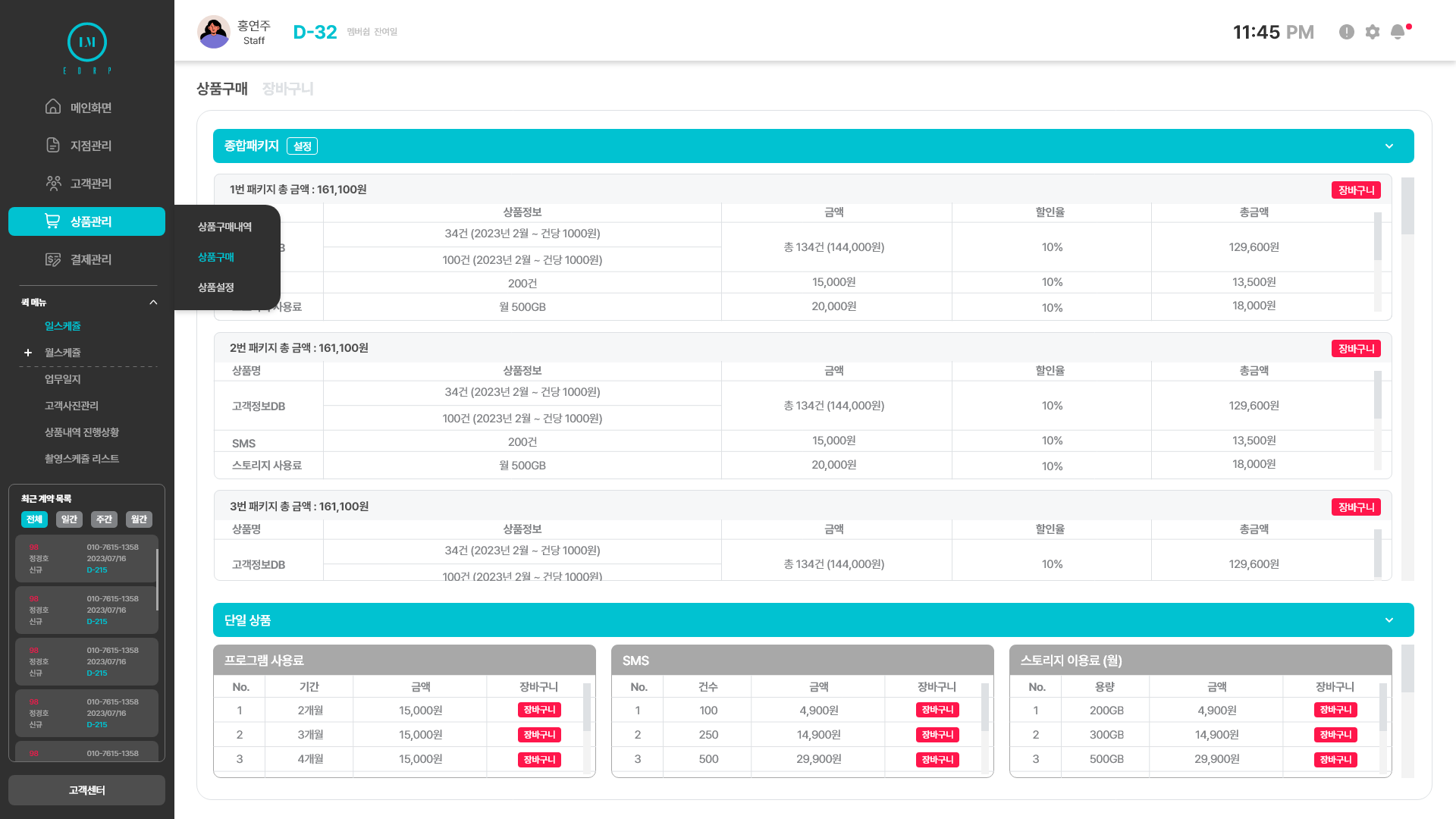Collapse the 퀵 메뉴 chevron
This screenshot has height=819, width=1456.
click(153, 303)
